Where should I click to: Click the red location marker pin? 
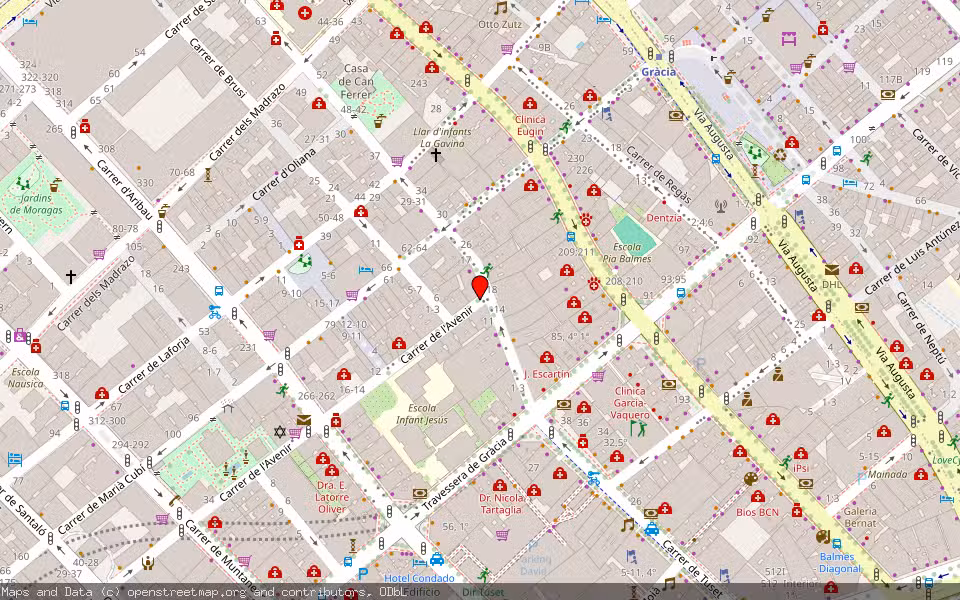479,287
